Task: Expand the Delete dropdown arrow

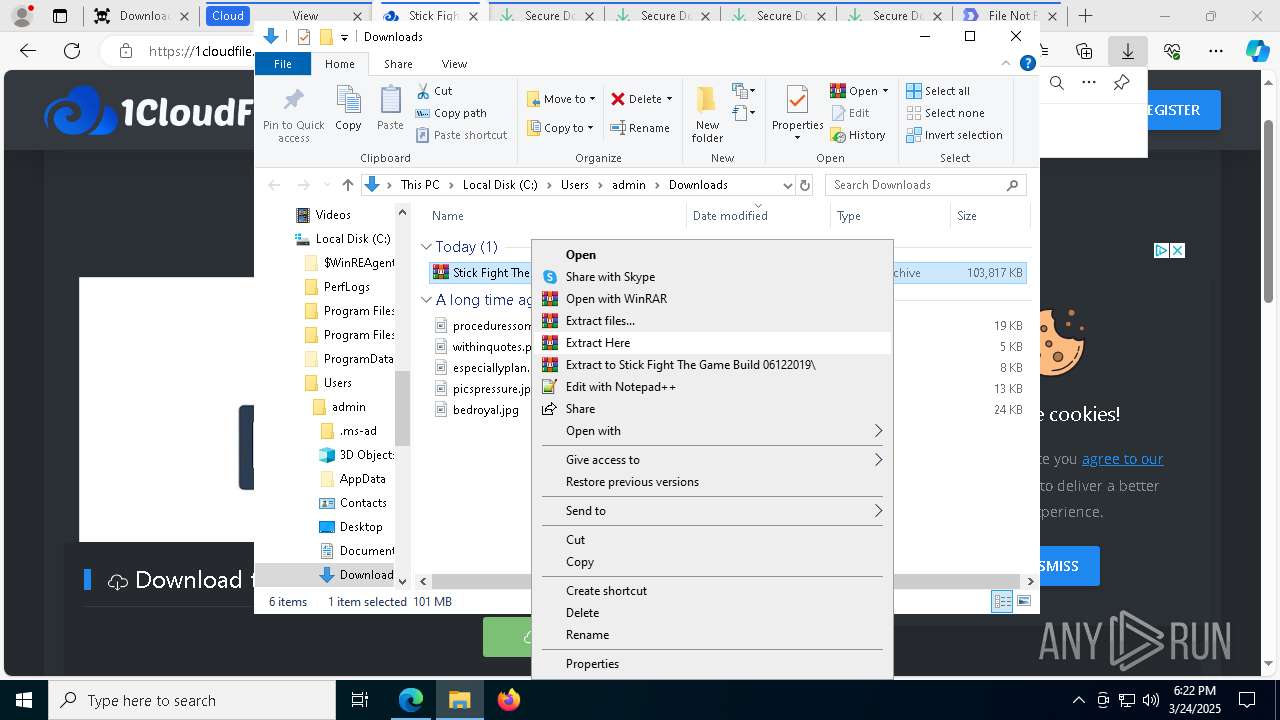Action: (669, 99)
